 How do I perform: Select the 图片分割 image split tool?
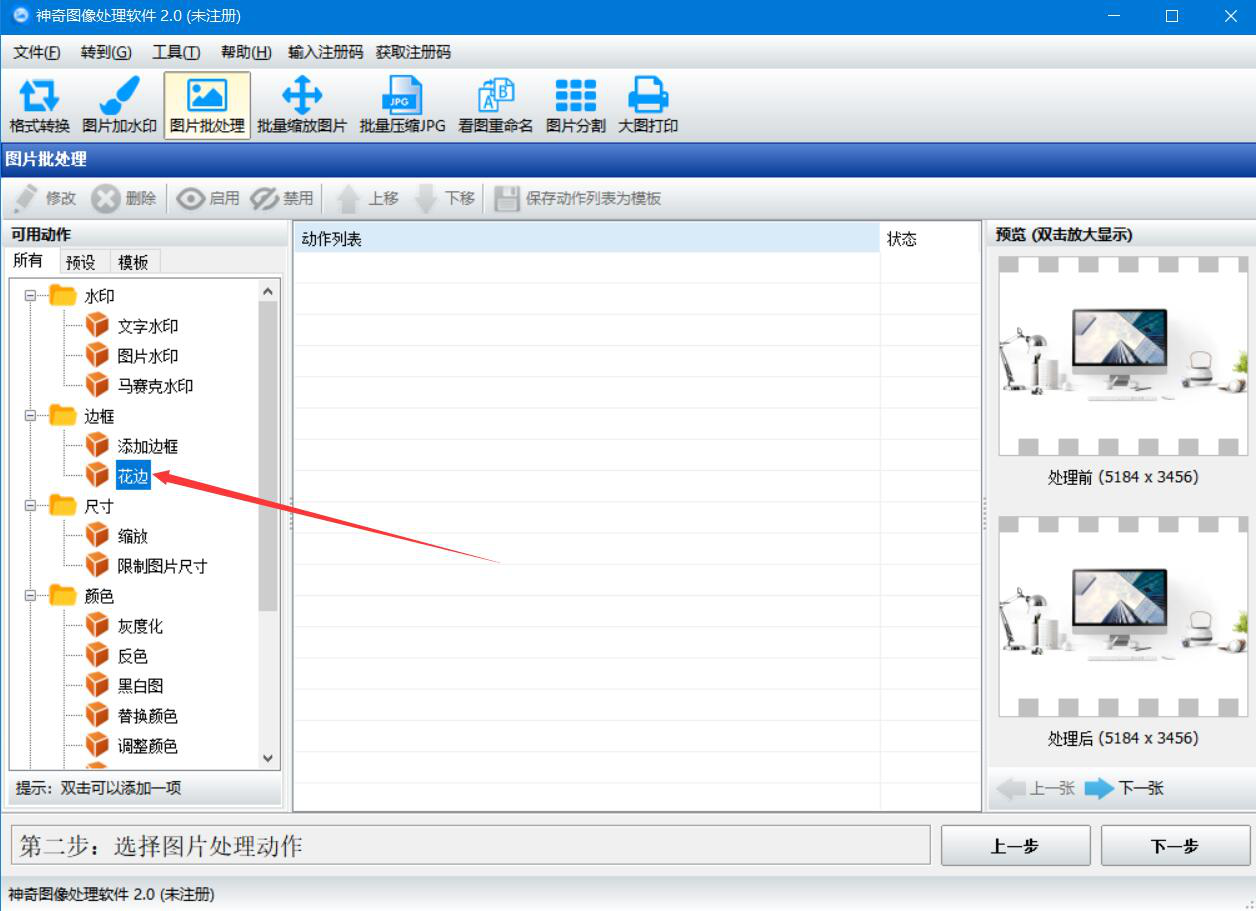[x=575, y=105]
